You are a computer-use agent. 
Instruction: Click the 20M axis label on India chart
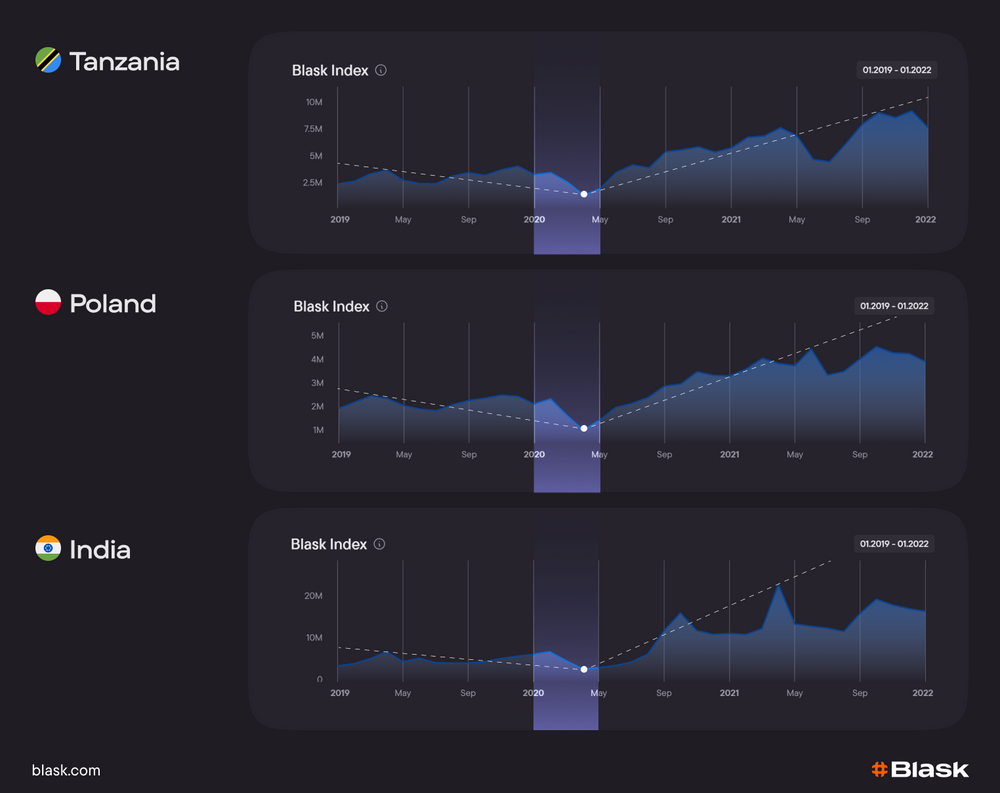click(x=313, y=596)
